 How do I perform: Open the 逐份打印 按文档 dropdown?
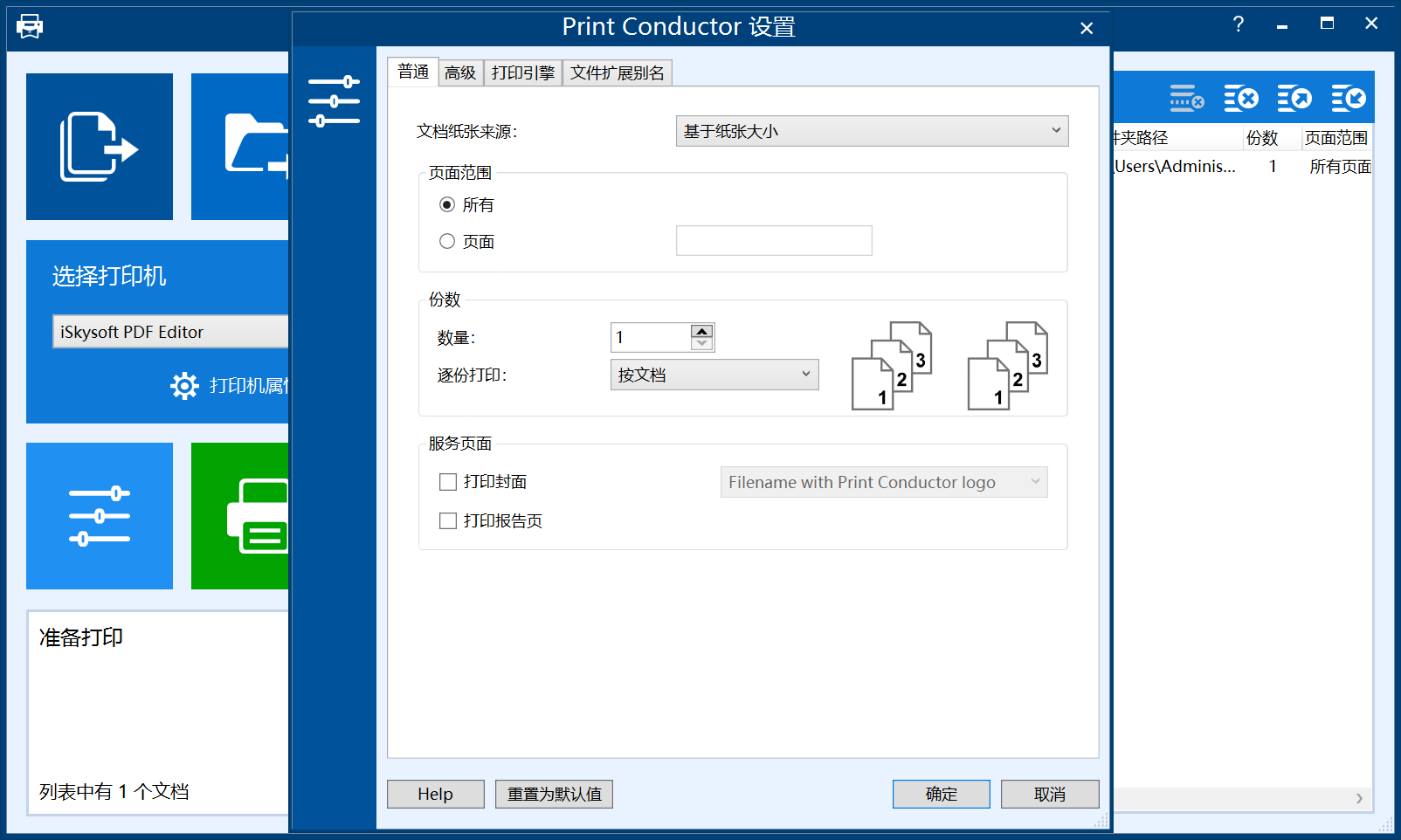(714, 375)
